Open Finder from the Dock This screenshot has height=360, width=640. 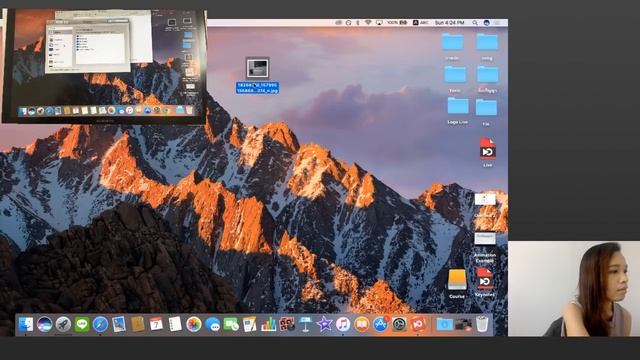pyautogui.click(x=26, y=324)
